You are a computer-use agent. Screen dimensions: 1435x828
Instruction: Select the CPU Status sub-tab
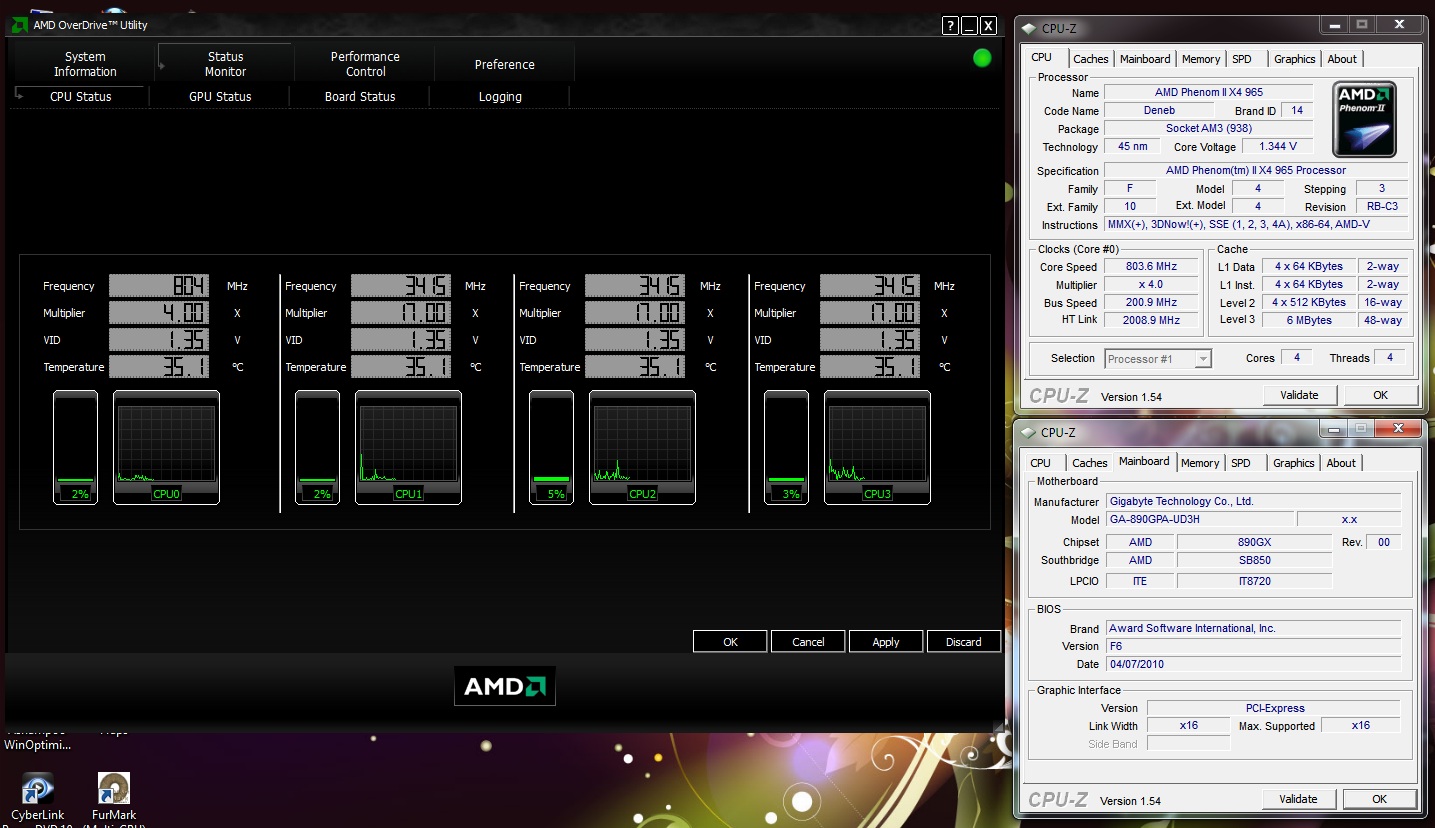(x=81, y=97)
